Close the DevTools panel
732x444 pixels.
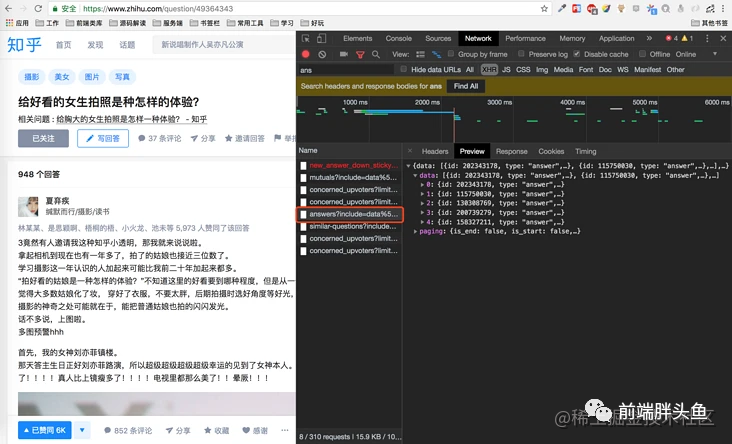[x=723, y=39]
